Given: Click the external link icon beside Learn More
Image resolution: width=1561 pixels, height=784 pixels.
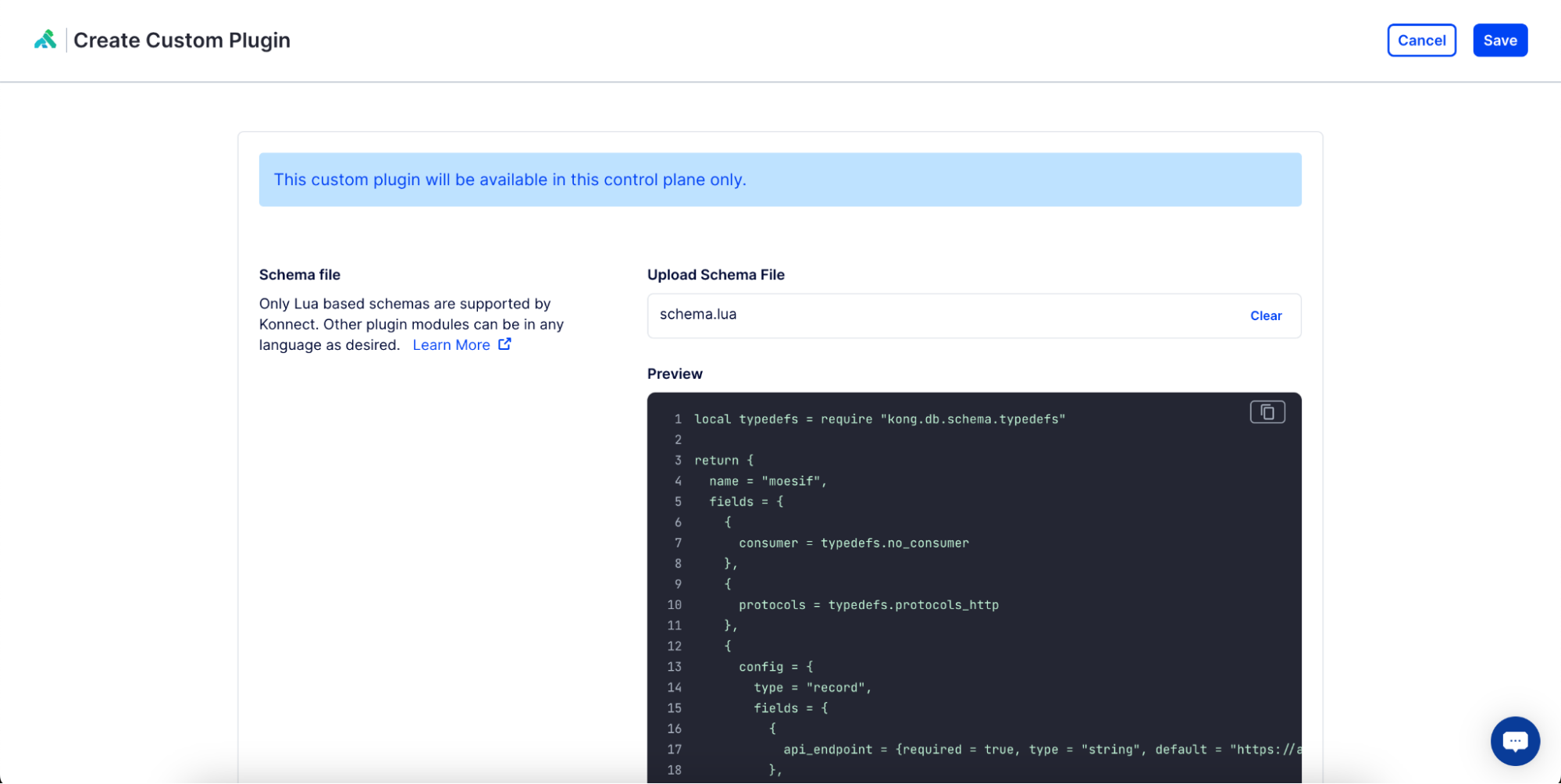Looking at the screenshot, I should tap(504, 344).
